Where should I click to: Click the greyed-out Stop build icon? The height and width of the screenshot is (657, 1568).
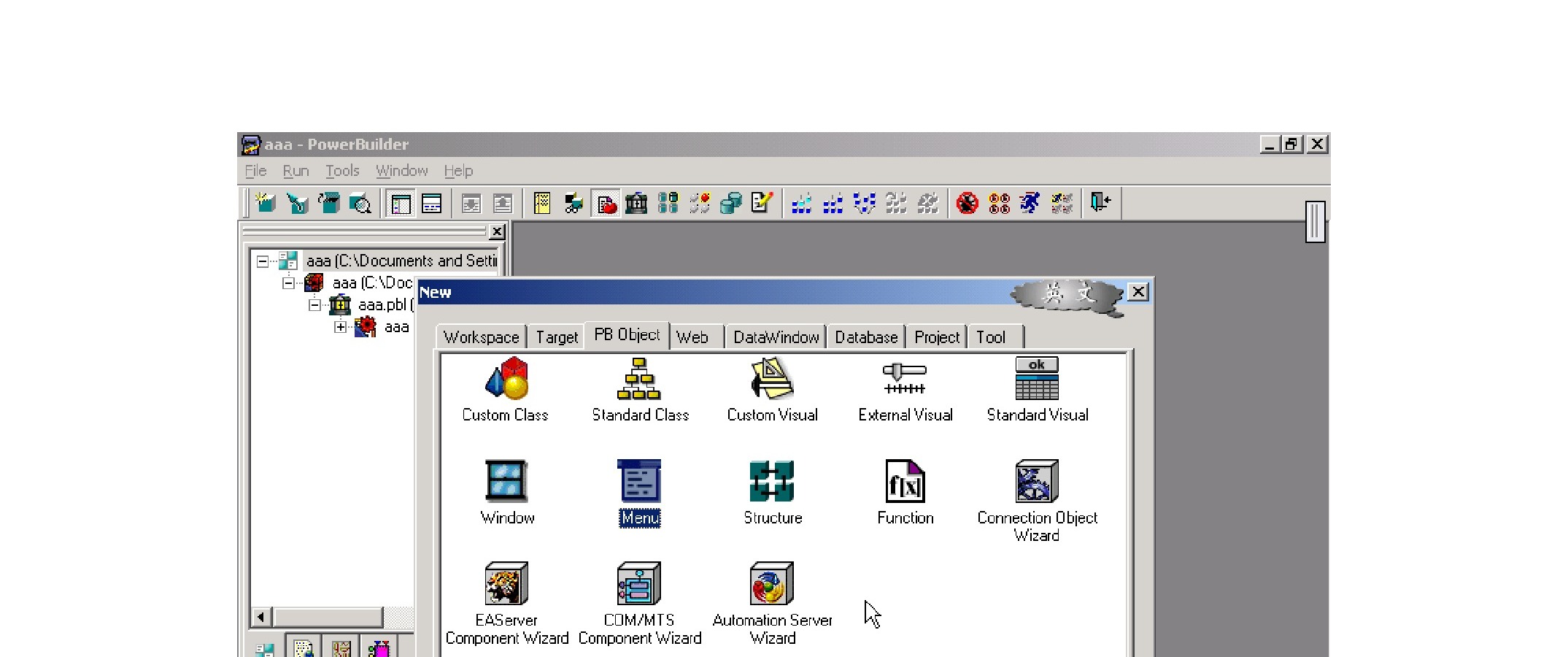927,203
